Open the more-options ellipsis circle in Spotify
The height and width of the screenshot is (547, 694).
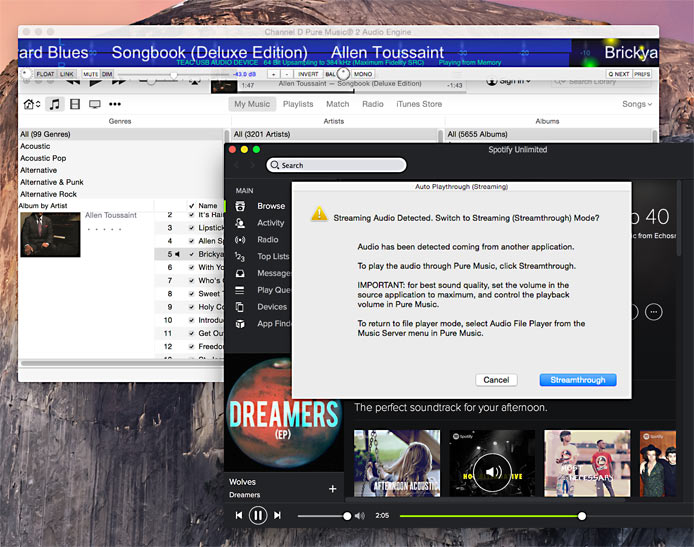[654, 312]
